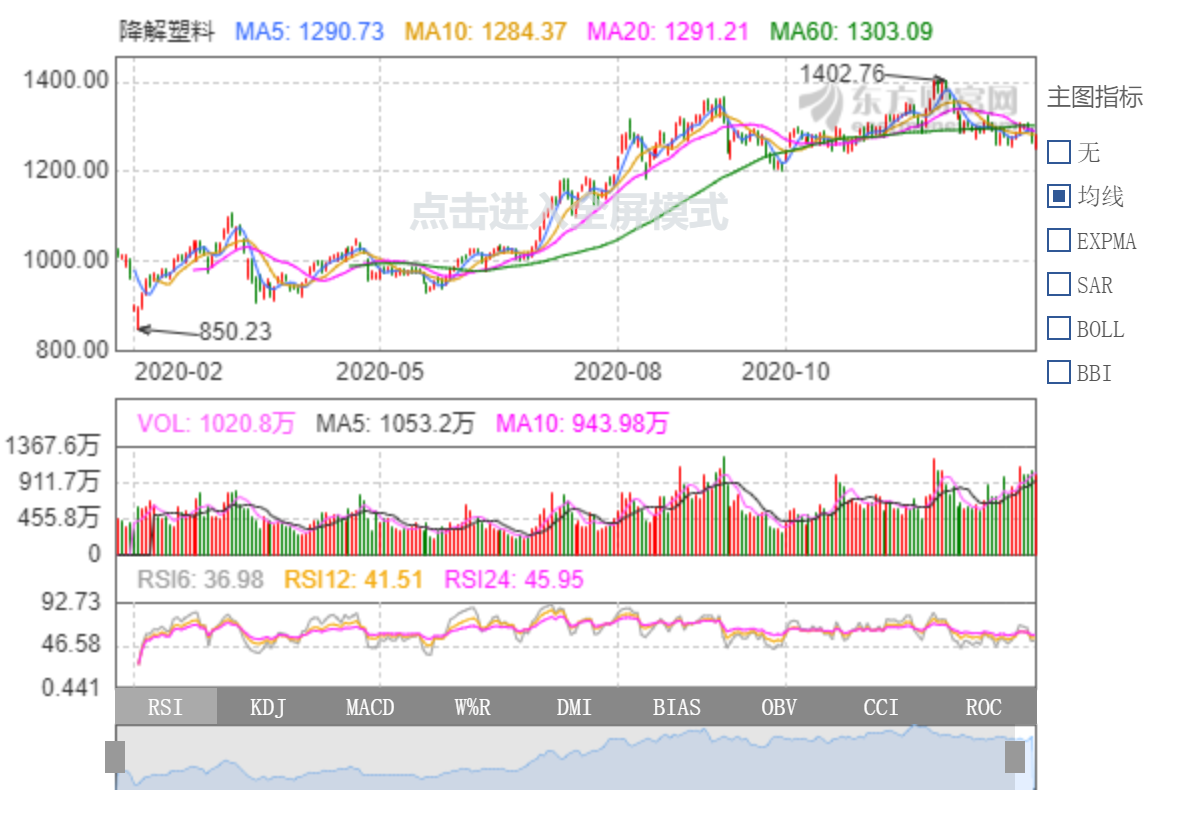This screenshot has height=816, width=1185.
Task: Enable the EXPMA indicator checkbox
Action: click(1059, 240)
